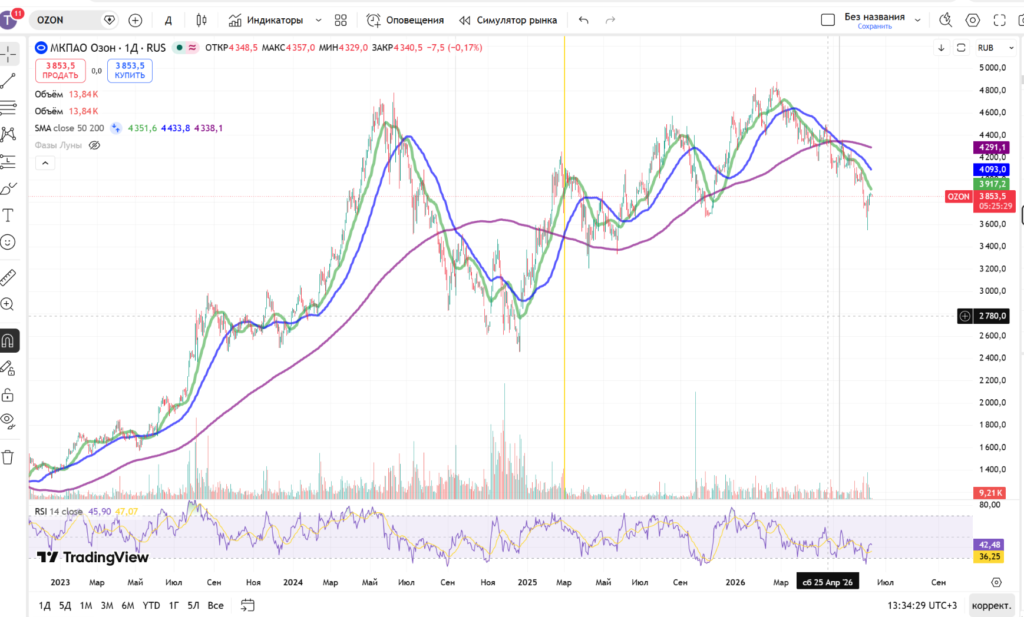The width and height of the screenshot is (1024, 617).
Task: Select the chart layout square icon
Action: click(x=827, y=20)
